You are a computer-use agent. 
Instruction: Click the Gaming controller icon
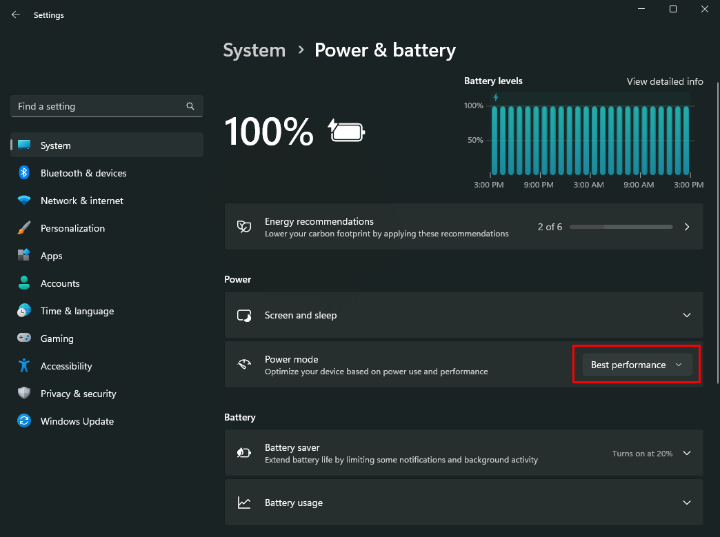pyautogui.click(x=24, y=338)
